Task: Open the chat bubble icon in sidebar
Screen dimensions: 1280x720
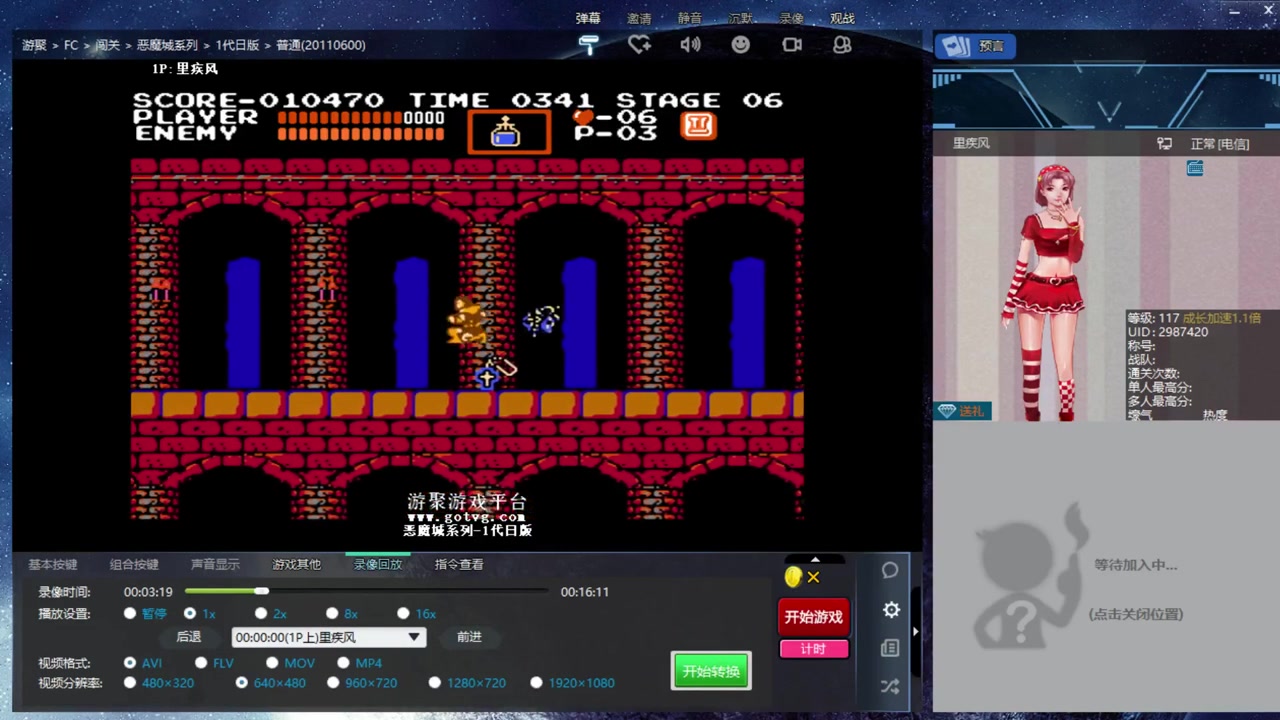Action: [890, 570]
